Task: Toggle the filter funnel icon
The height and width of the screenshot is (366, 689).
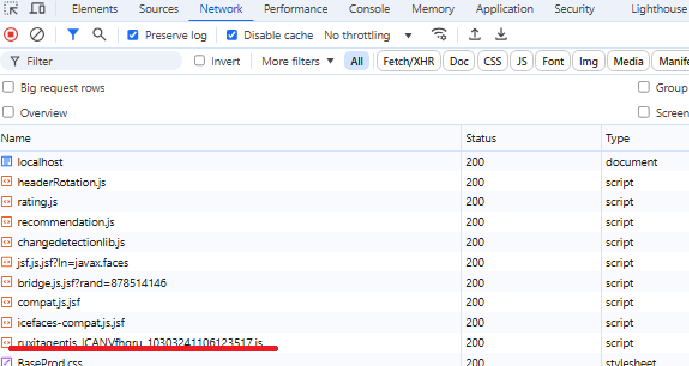Action: tap(73, 34)
